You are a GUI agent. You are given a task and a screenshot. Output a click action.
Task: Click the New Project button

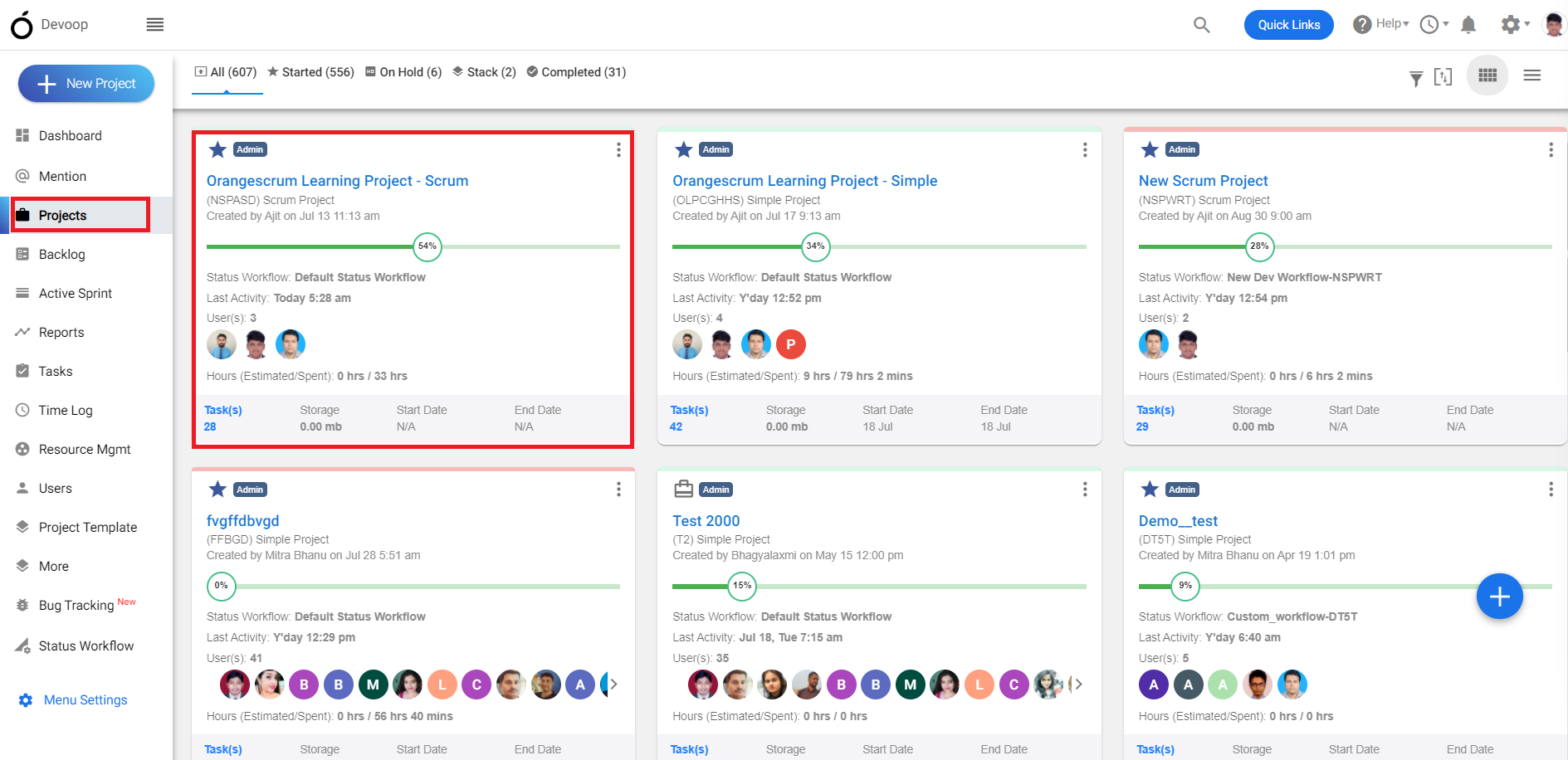click(86, 84)
